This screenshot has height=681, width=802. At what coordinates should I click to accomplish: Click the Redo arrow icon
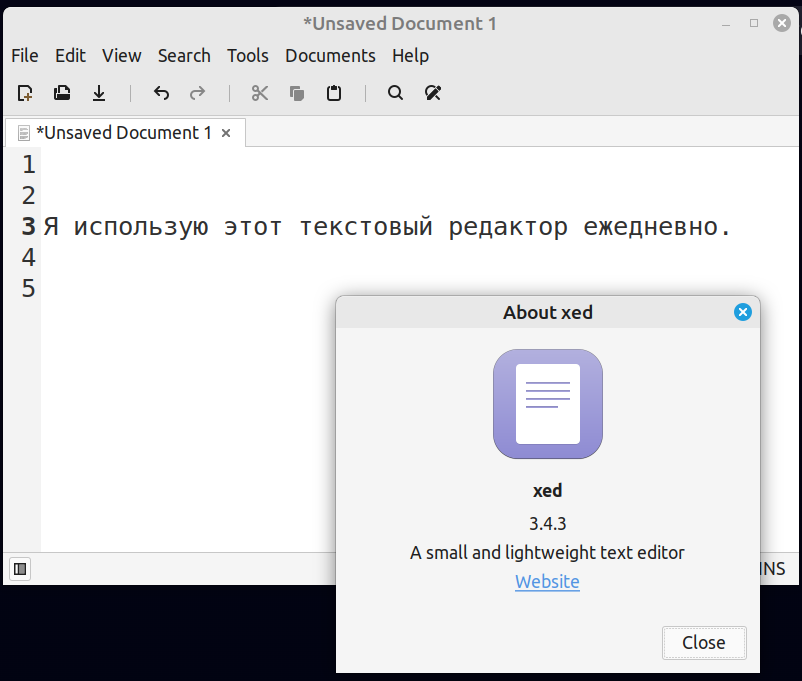(x=197, y=93)
